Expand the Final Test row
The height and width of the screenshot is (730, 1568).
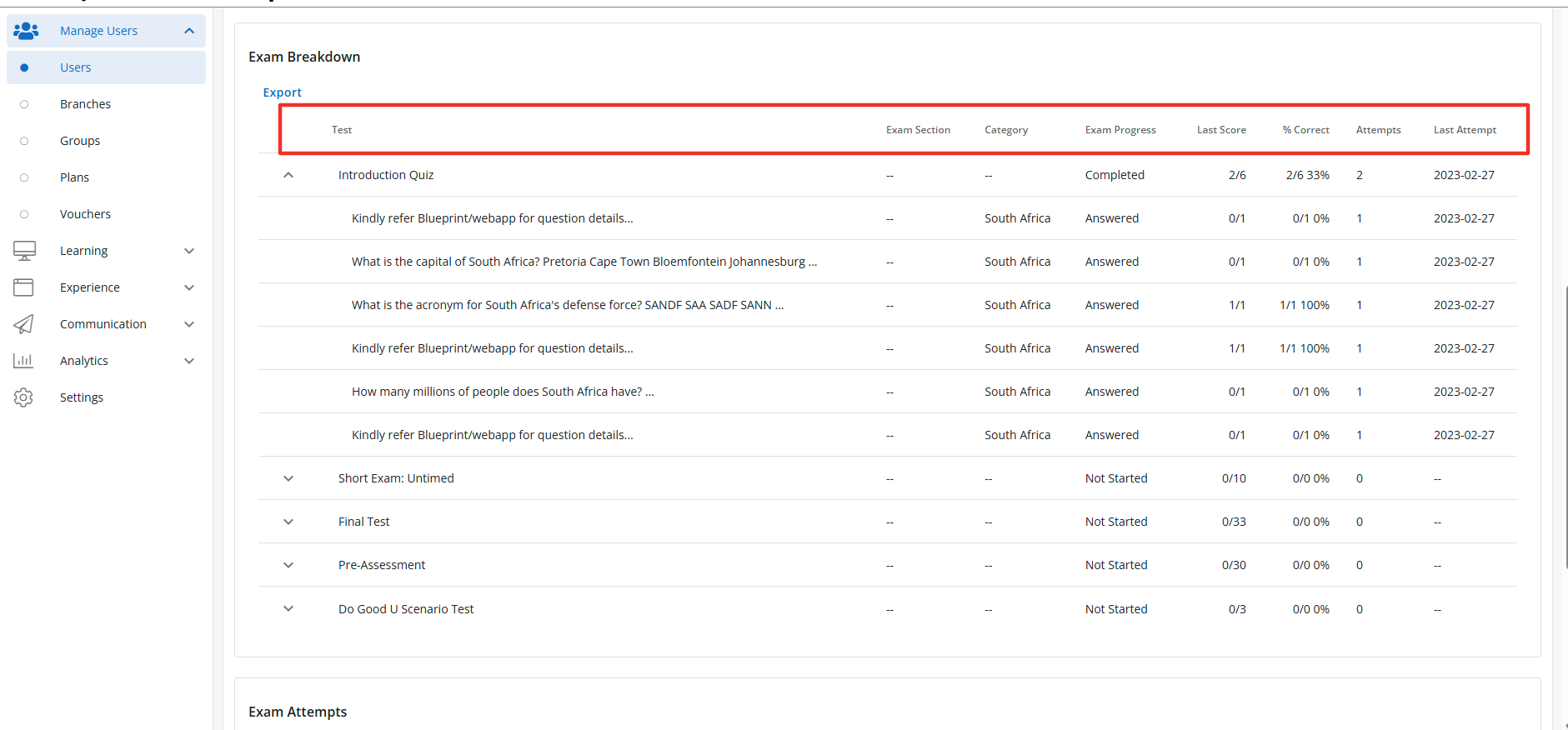(x=288, y=522)
